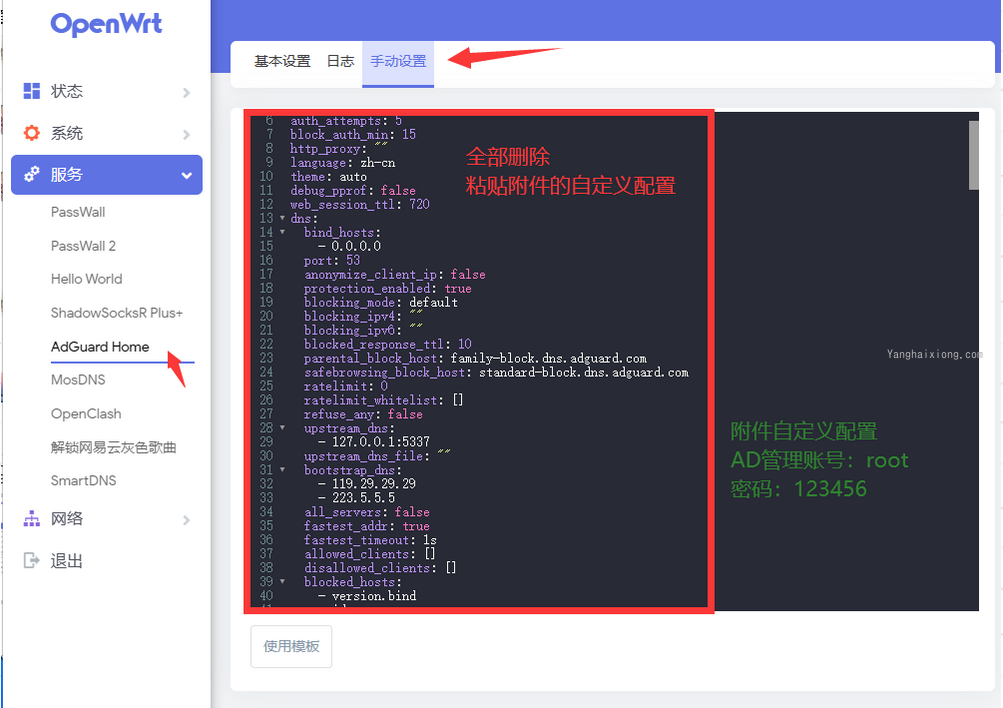Screen dimensions: 1003x708
Task: Open 解锁网易云灰色歌曲 page
Action: point(113,447)
